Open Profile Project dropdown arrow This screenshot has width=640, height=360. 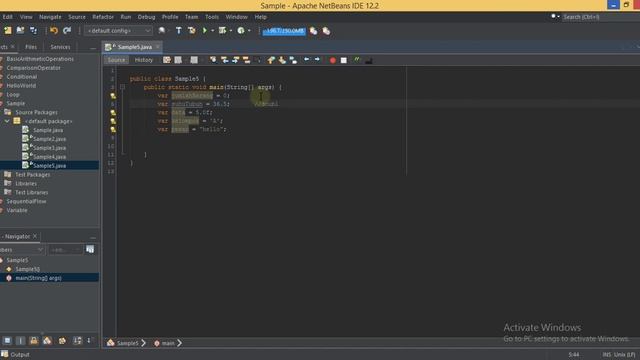click(249, 31)
